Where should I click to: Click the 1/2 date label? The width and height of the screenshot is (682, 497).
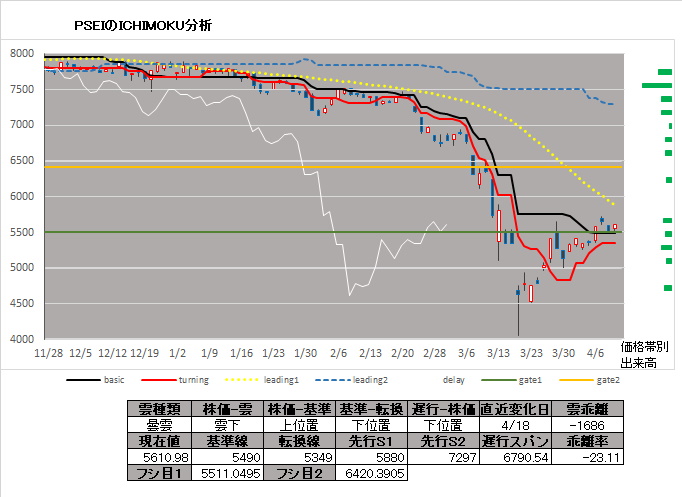point(177,353)
